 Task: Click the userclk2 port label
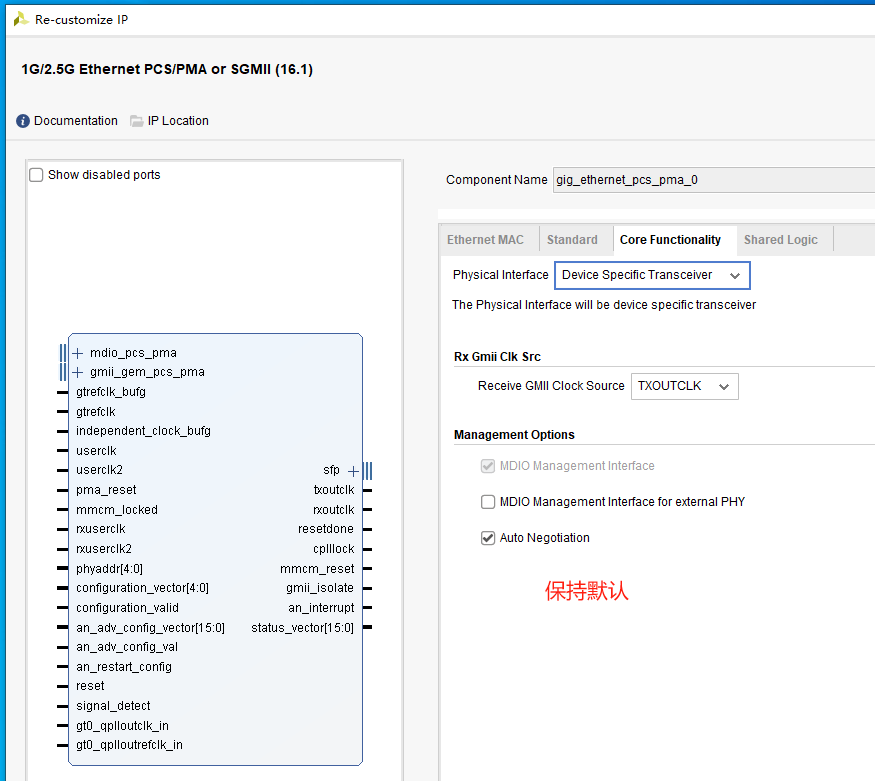tap(99, 470)
